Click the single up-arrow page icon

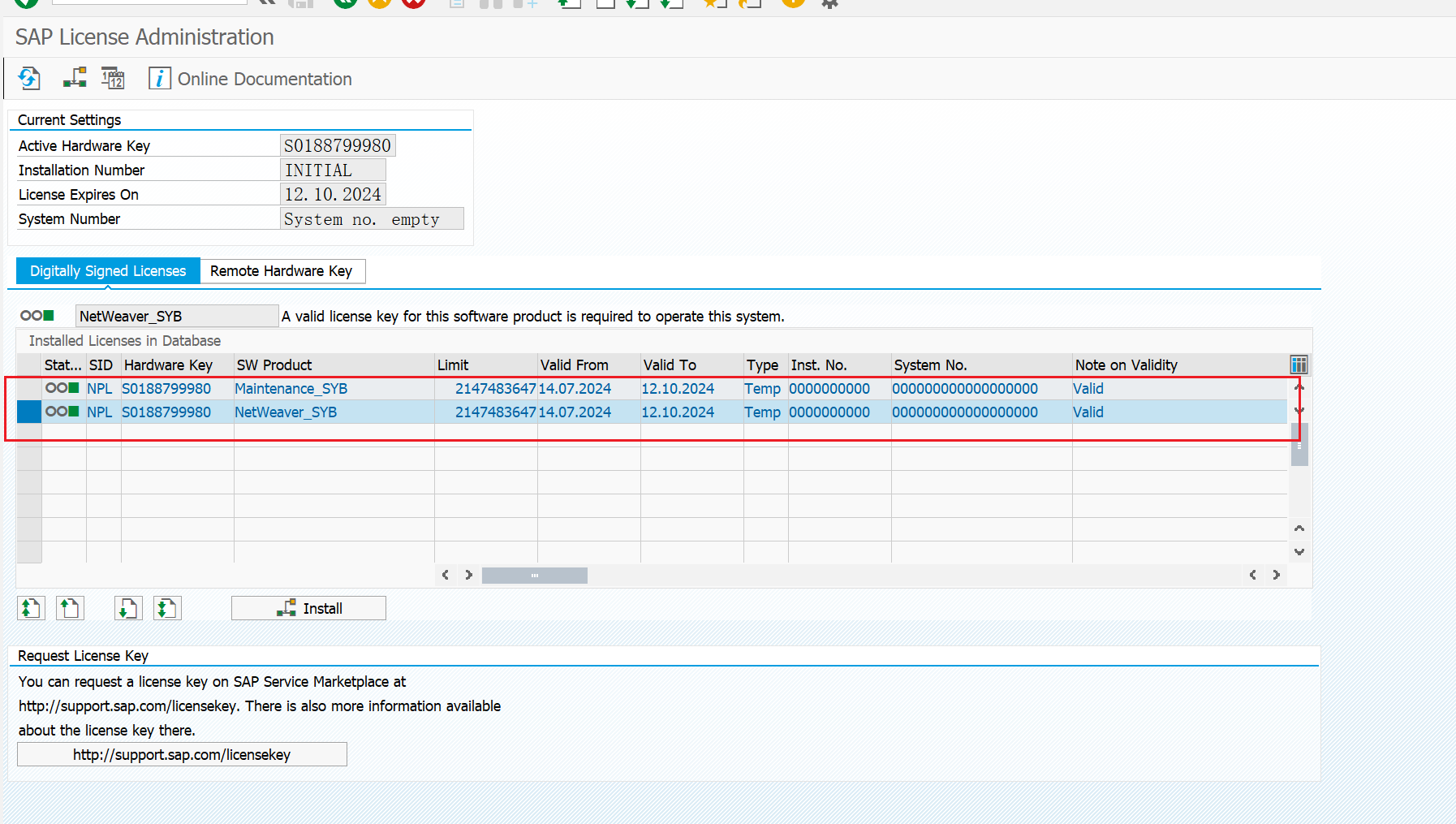tap(70, 608)
